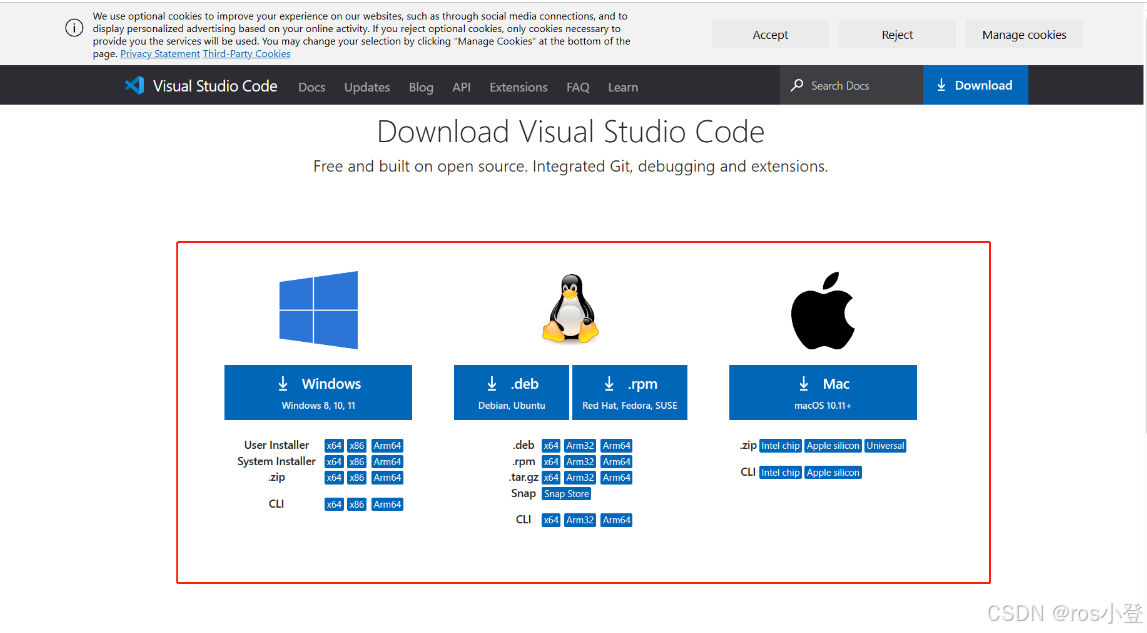Select Linux CLI Arm32 download
The width and height of the screenshot is (1147, 633).
[x=580, y=520]
